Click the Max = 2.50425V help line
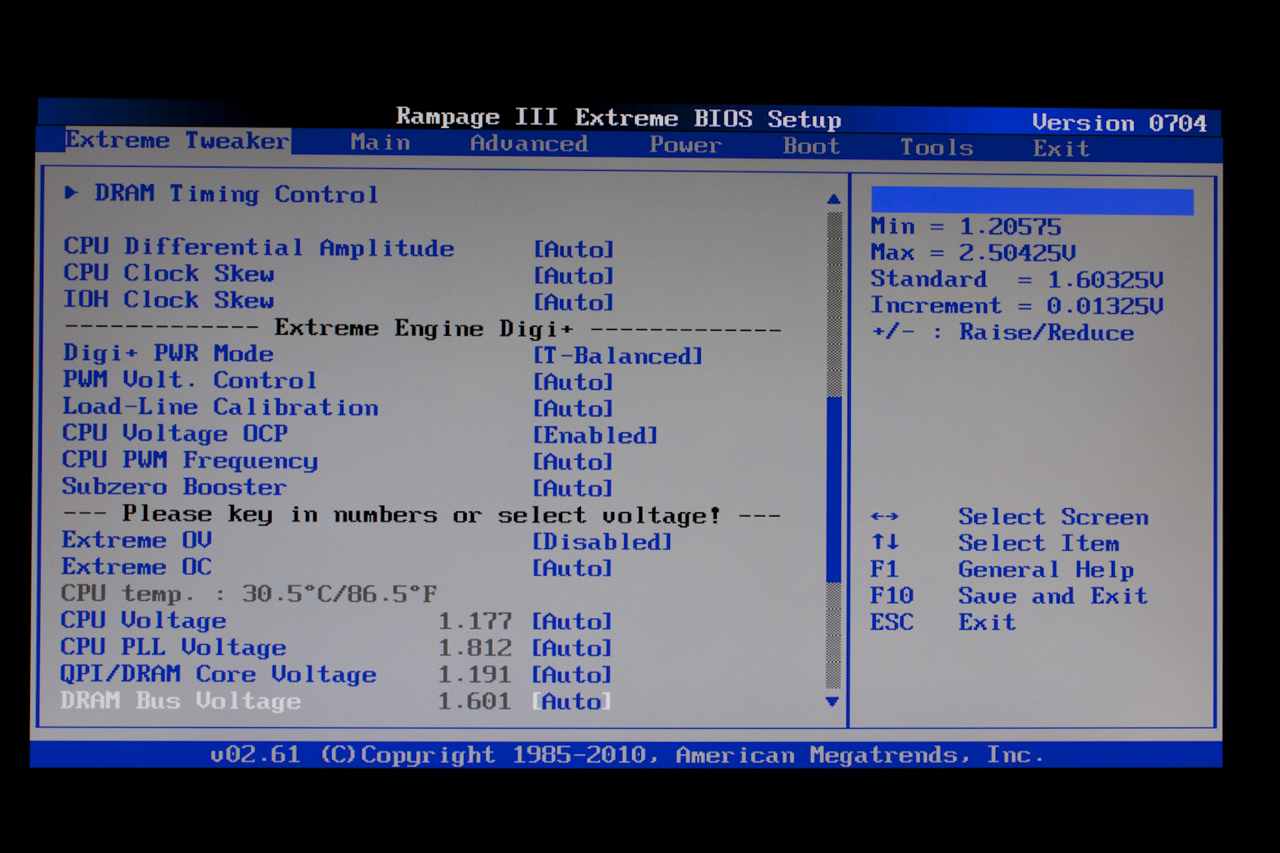The height and width of the screenshot is (853, 1280). tap(973, 253)
